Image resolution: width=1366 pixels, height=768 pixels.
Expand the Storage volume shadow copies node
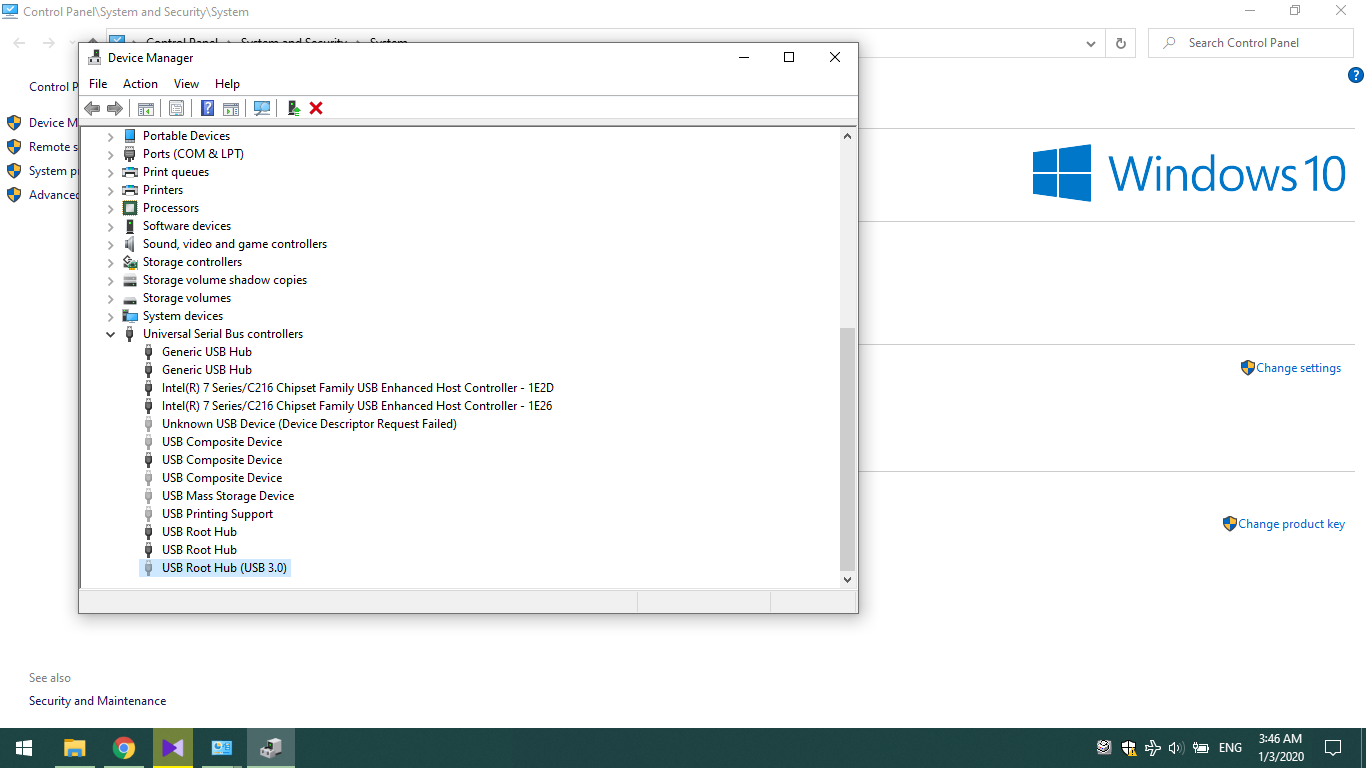click(x=111, y=280)
